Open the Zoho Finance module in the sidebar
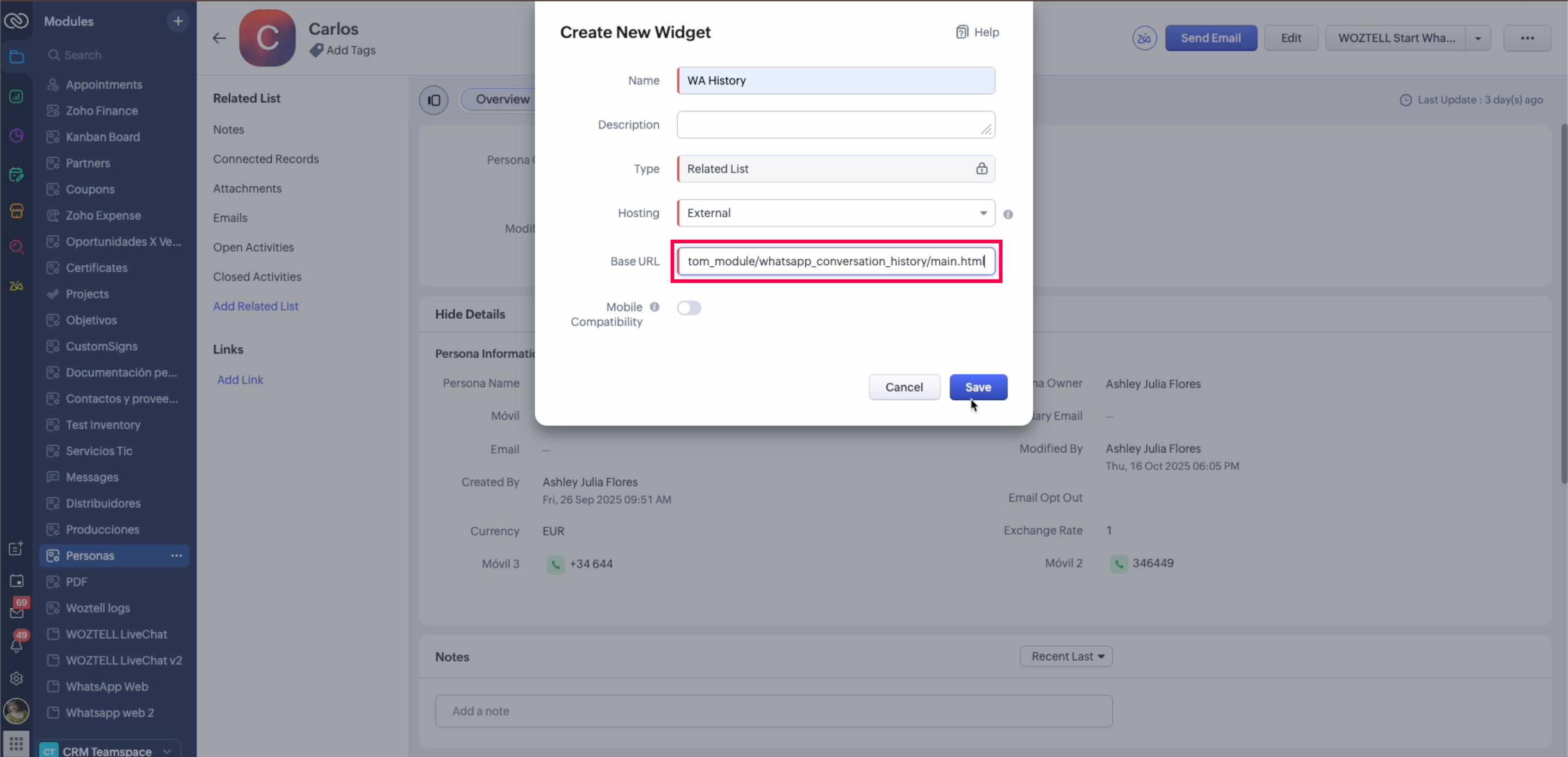This screenshot has width=1568, height=757. point(102,111)
